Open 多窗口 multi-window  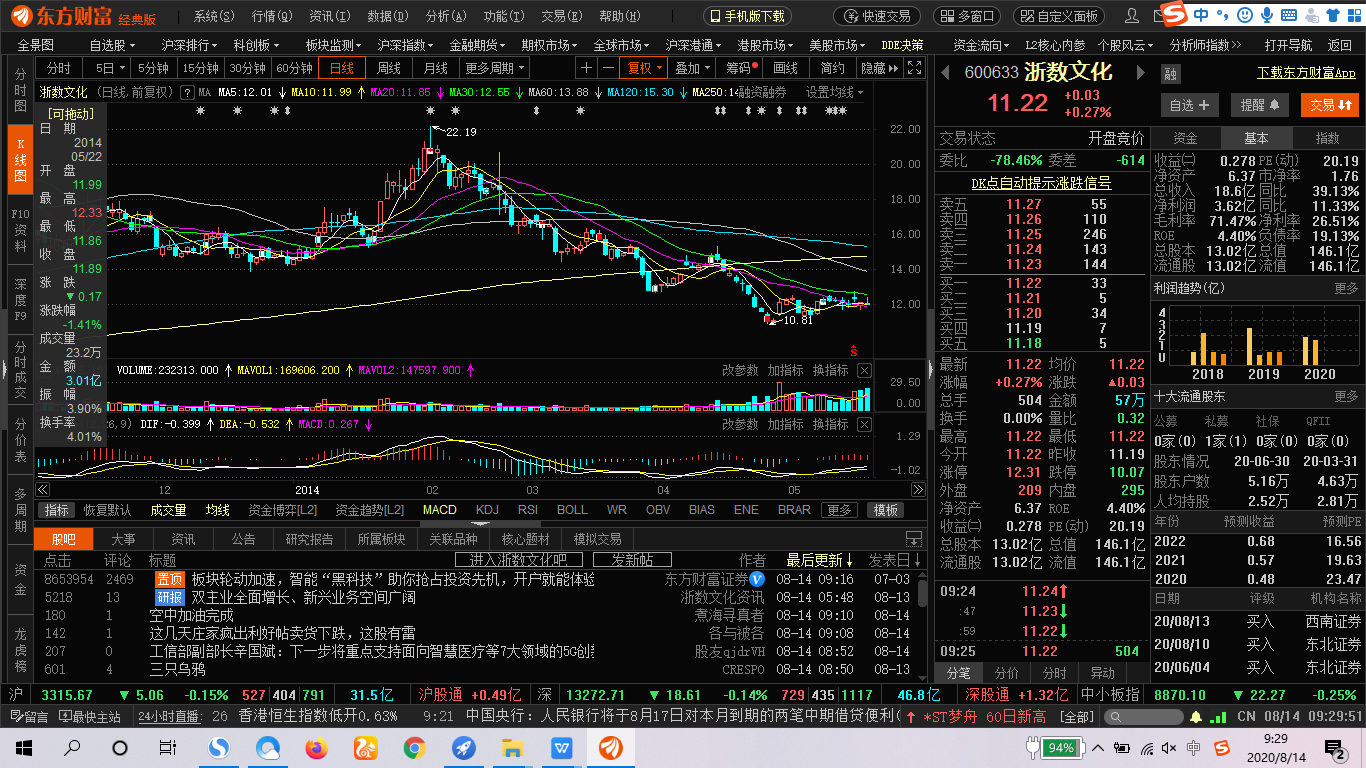[x=966, y=16]
